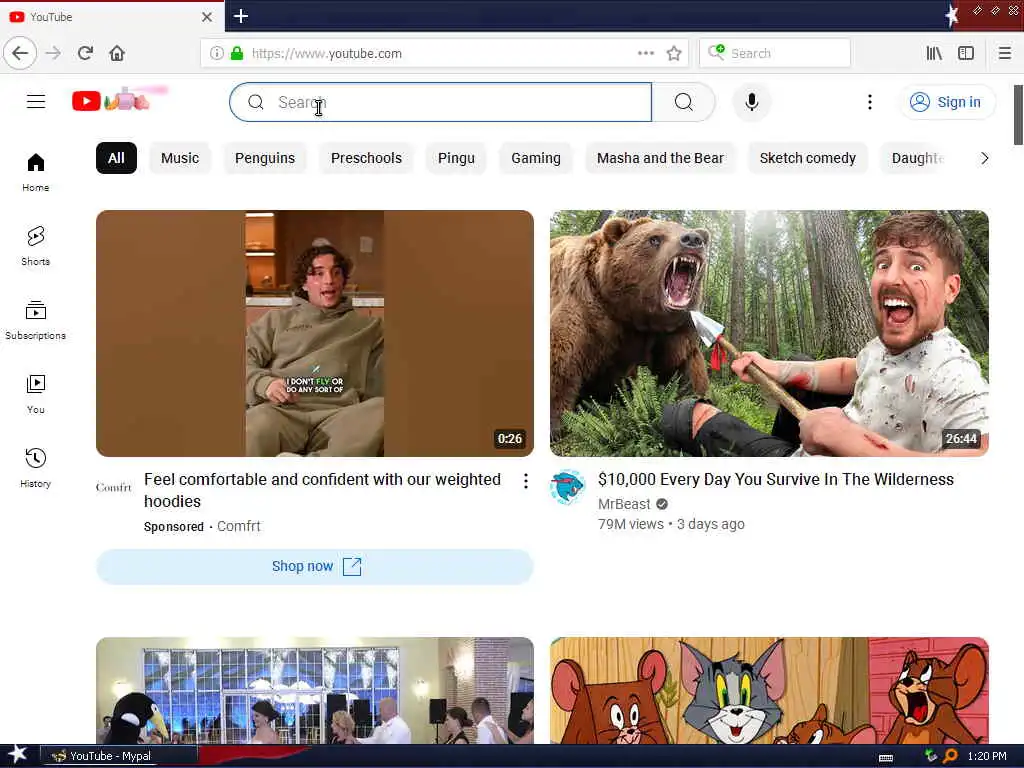Image resolution: width=1024 pixels, height=768 pixels.
Task: Click the system tray network icon
Action: 931,756
